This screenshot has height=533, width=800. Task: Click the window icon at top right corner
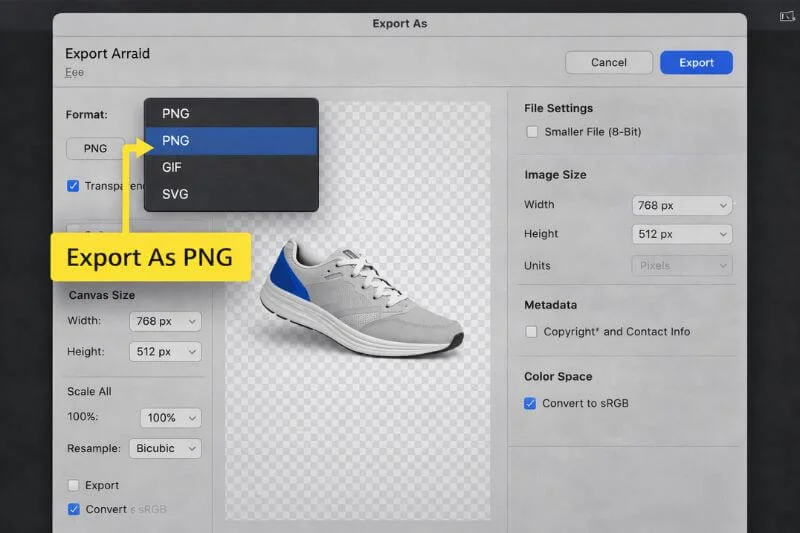[x=787, y=16]
